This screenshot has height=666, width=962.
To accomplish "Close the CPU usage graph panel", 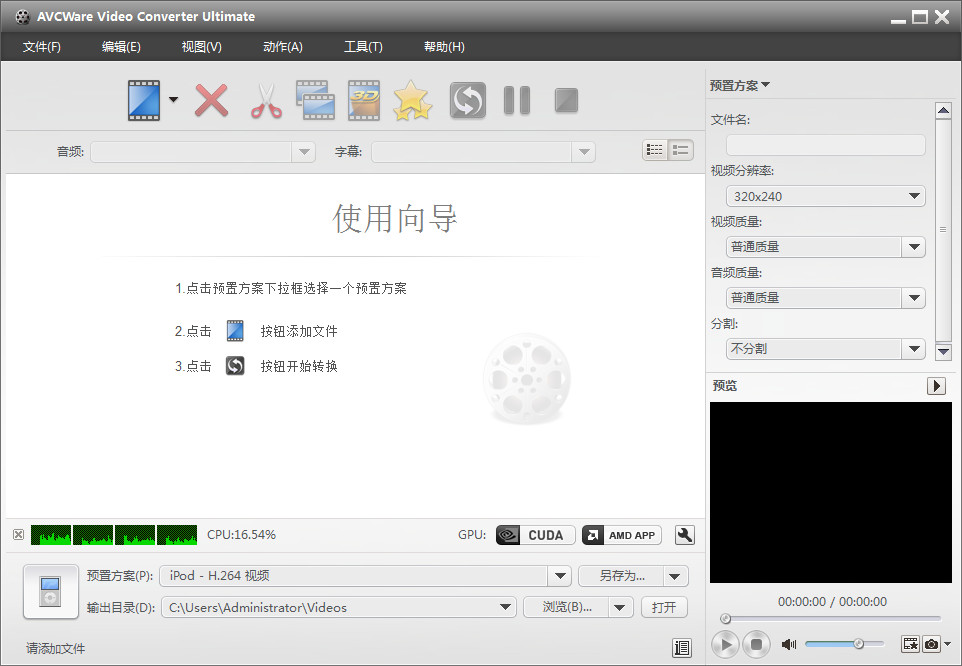I will (x=18, y=535).
